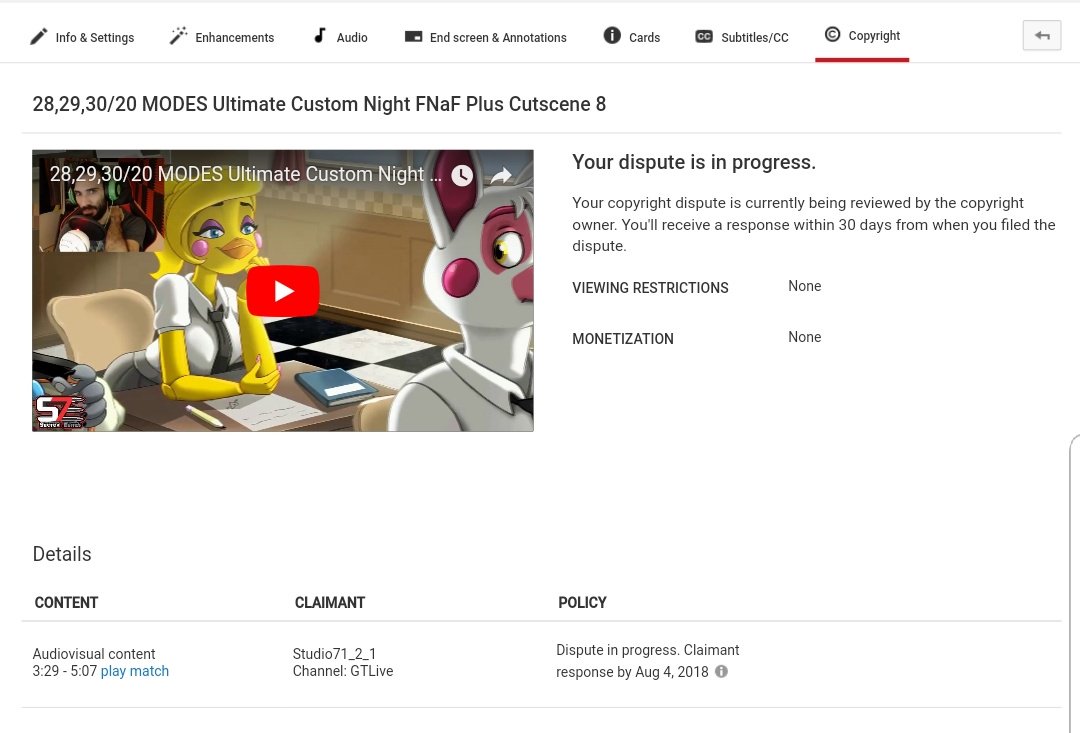Click the S7 channel logo on video
1080x733 pixels.
[x=61, y=411]
